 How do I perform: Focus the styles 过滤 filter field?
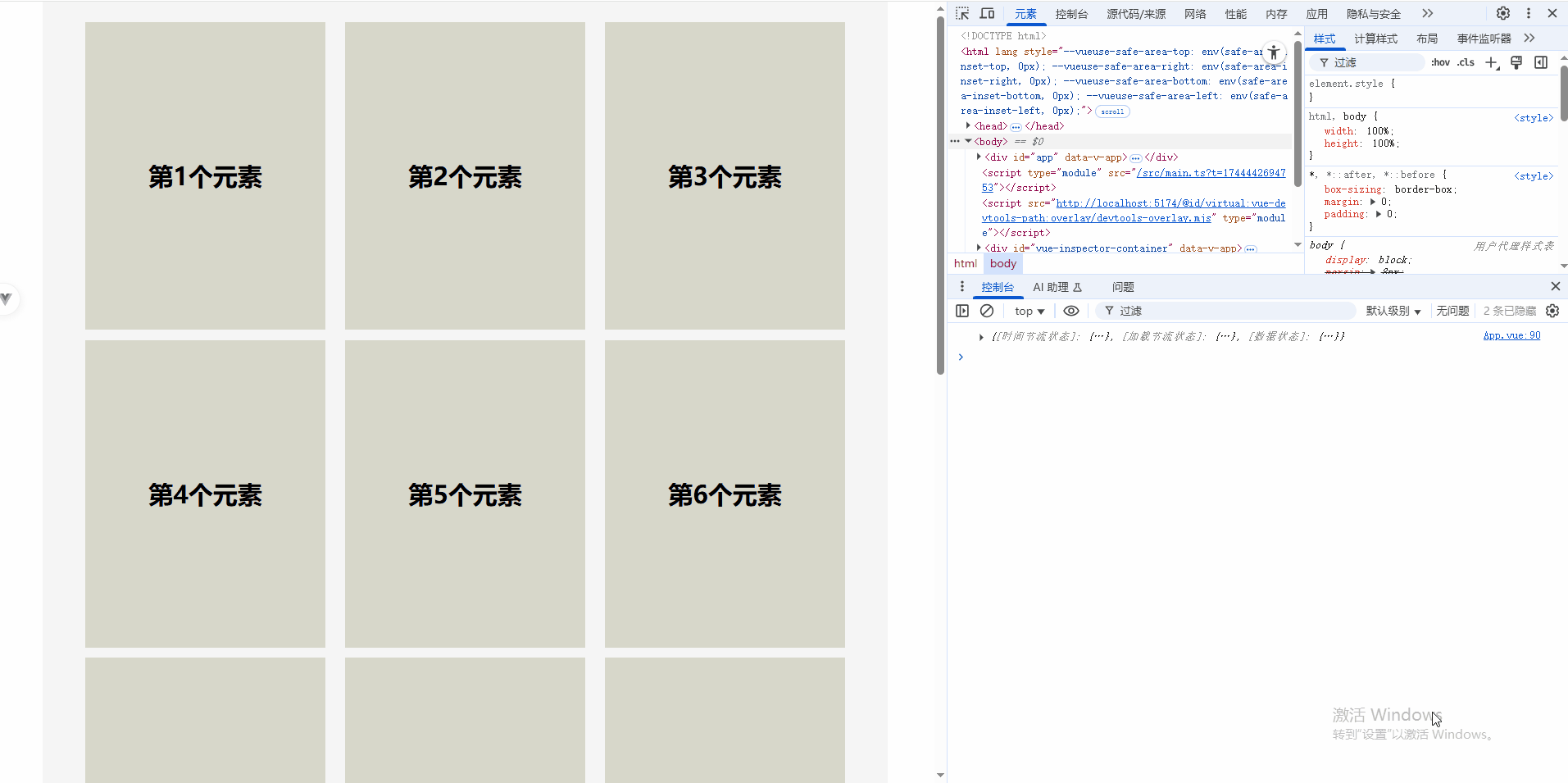click(1367, 62)
